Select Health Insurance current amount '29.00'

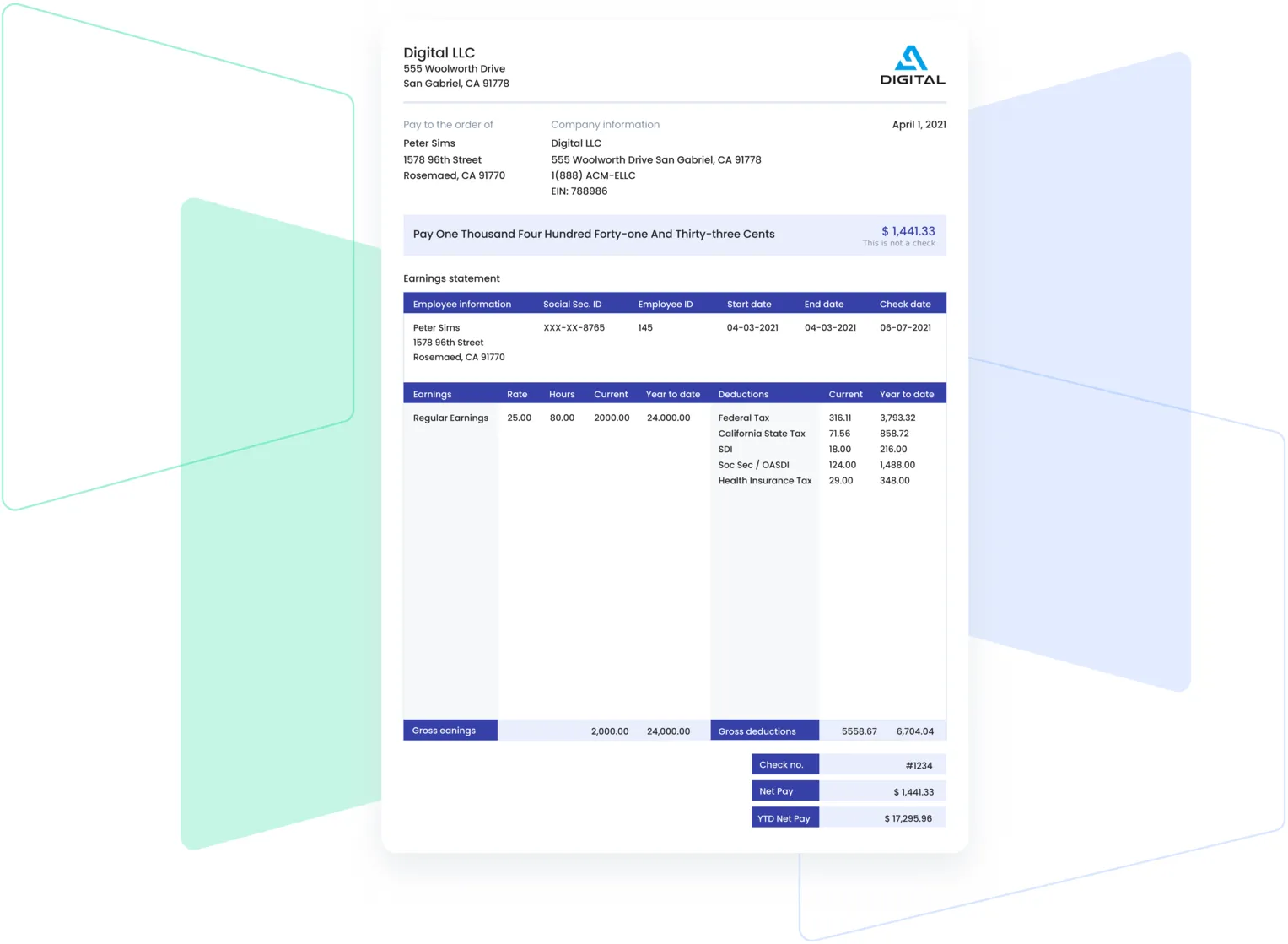(841, 481)
